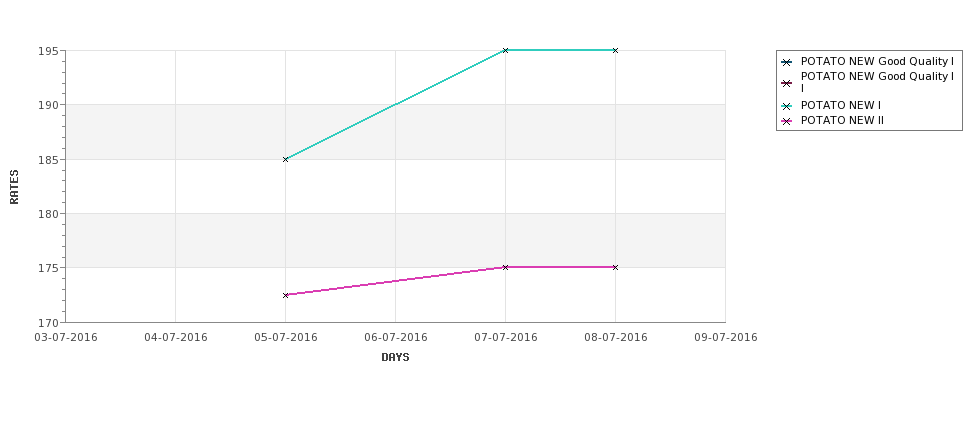Click magenta data point at 08-07-2016
This screenshot has width=975, height=429.
pyautogui.click(x=615, y=267)
